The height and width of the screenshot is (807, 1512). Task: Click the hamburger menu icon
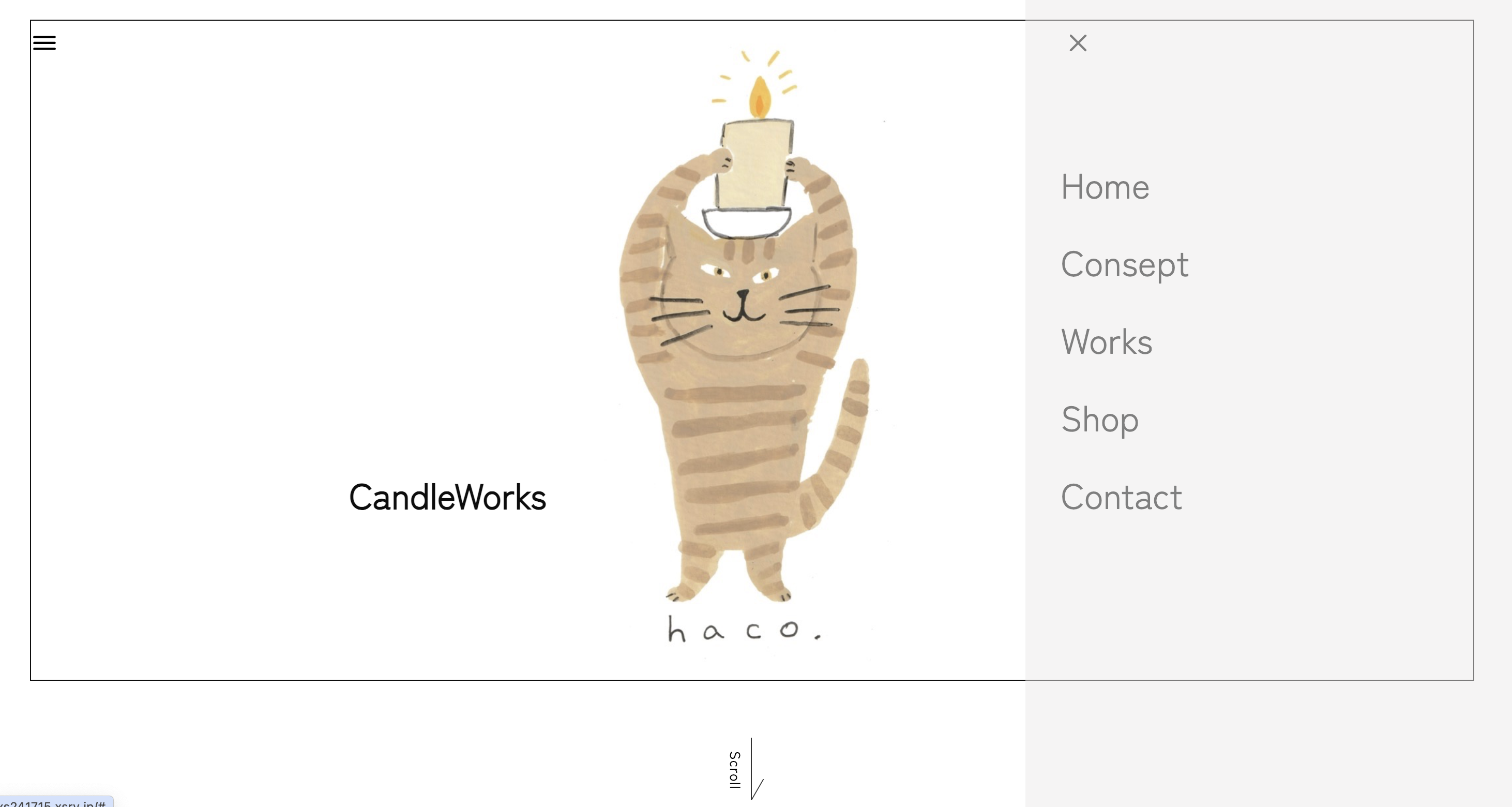[44, 43]
